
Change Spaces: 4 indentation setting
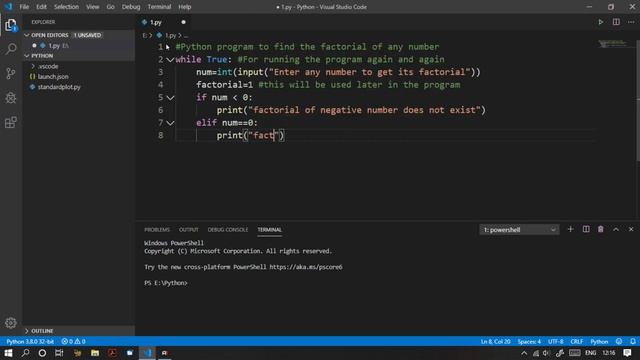[x=529, y=341]
